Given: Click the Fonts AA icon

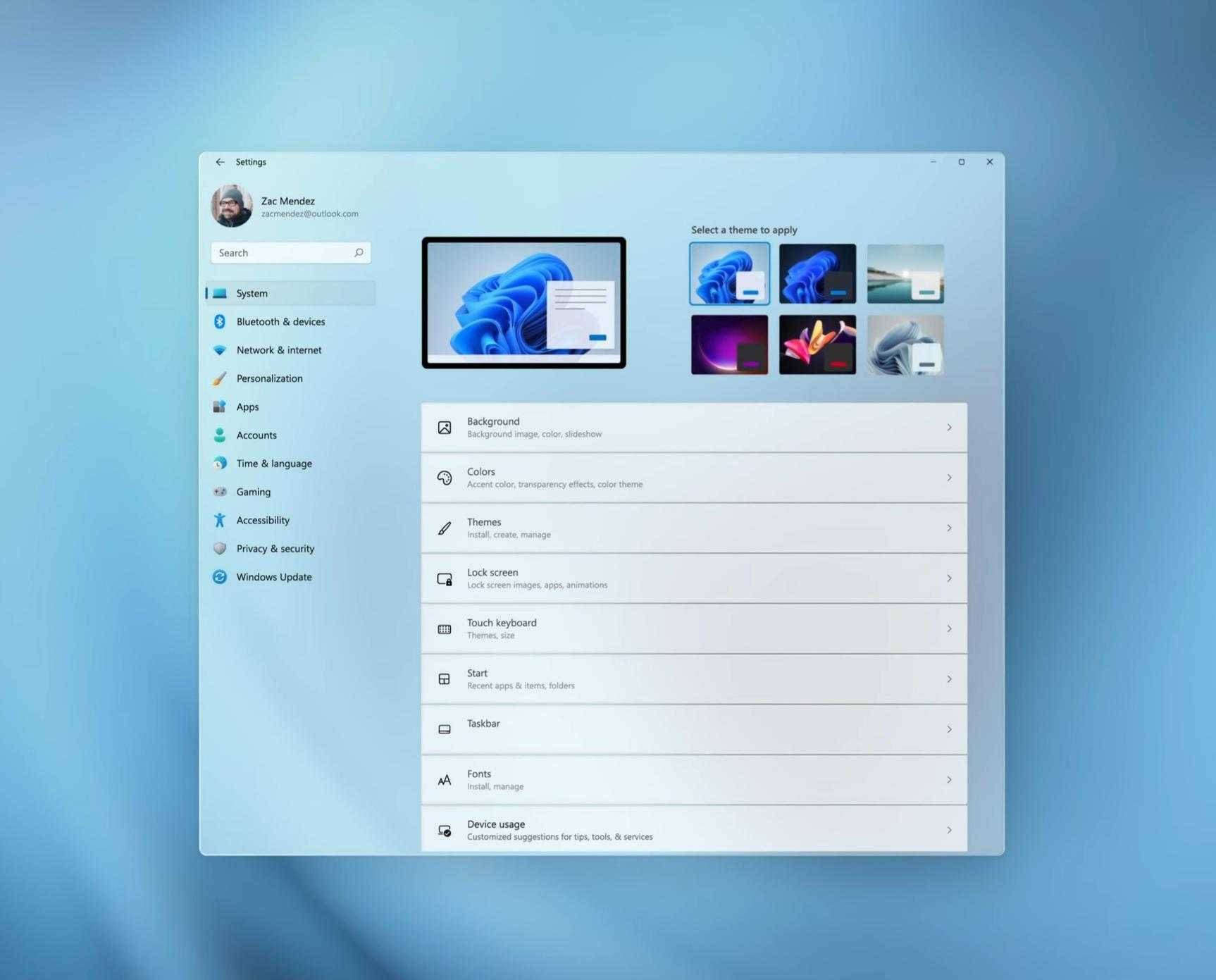Looking at the screenshot, I should [x=445, y=780].
